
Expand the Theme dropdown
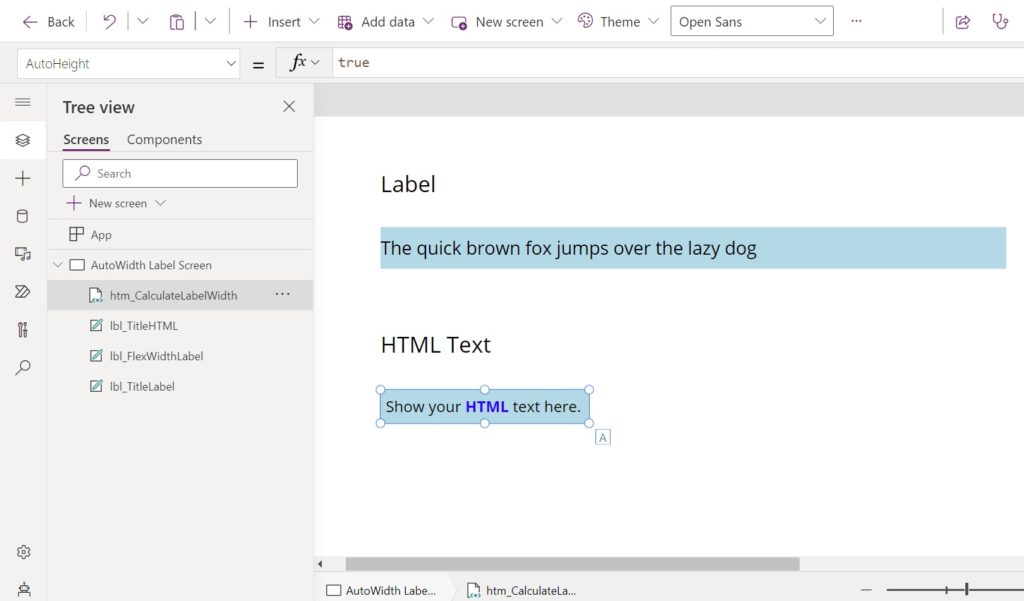[x=617, y=21]
